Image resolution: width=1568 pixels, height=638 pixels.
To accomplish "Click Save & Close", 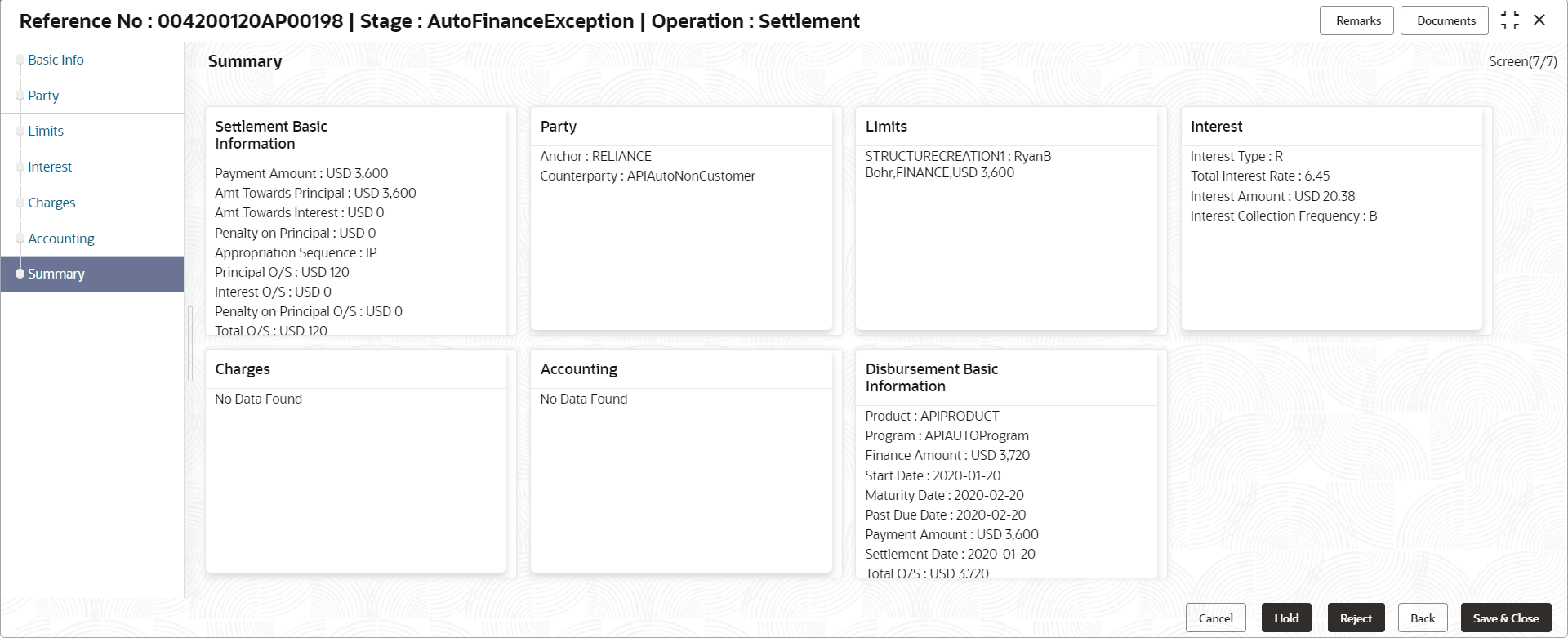I will (x=1505, y=618).
